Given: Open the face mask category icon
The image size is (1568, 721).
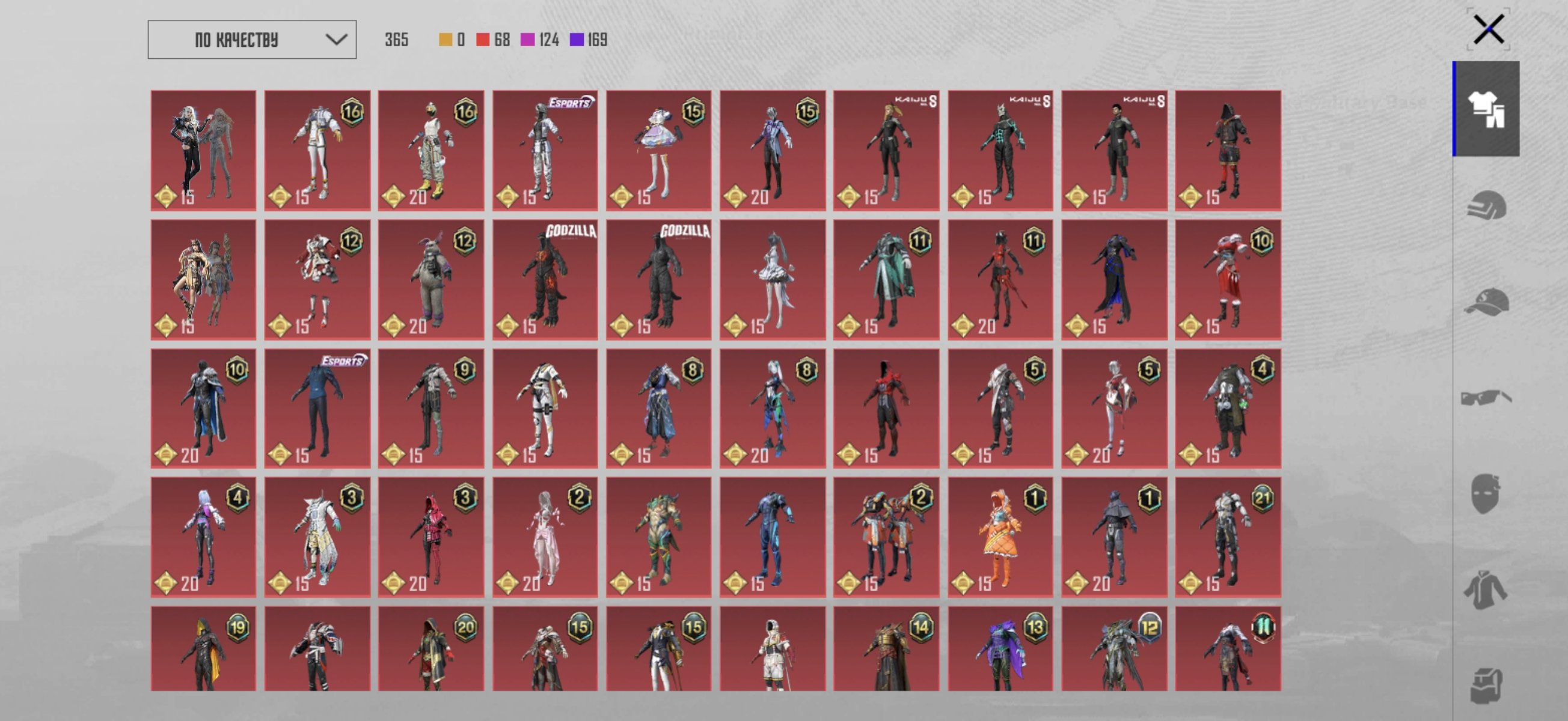Looking at the screenshot, I should (x=1484, y=493).
